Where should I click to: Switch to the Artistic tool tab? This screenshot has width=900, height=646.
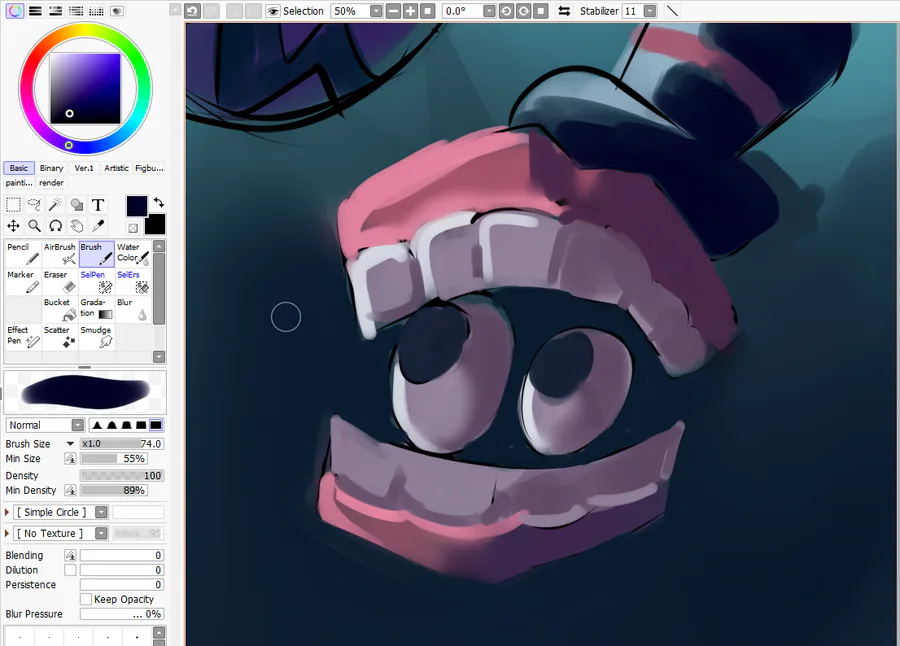[117, 168]
